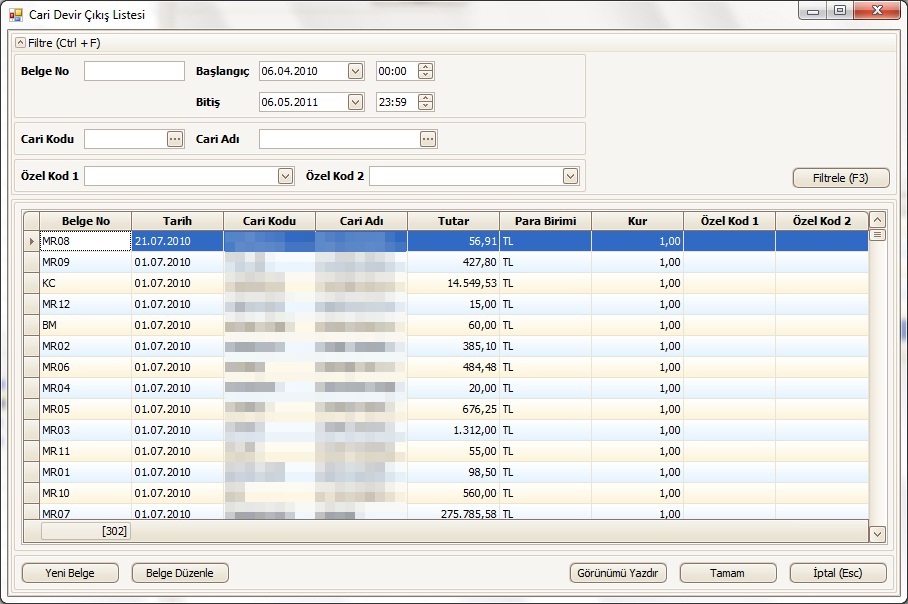The image size is (908, 604).
Task: Open the Cari Kodu lookup ellipsis button
Action: (175, 139)
